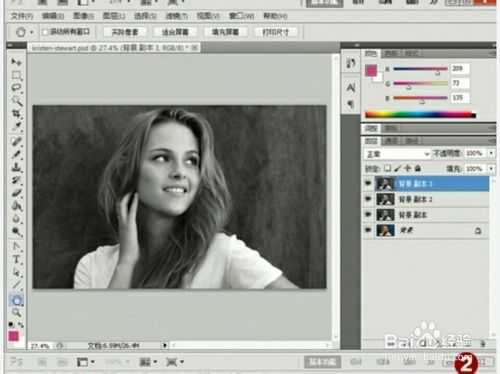Open the layer fill (填充) dropdown arrow
This screenshot has height=374, width=500.
491,169
